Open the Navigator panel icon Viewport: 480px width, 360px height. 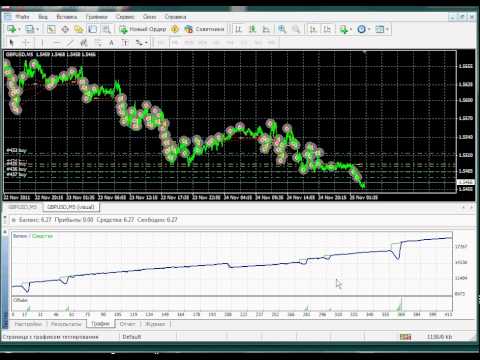click(x=79, y=29)
